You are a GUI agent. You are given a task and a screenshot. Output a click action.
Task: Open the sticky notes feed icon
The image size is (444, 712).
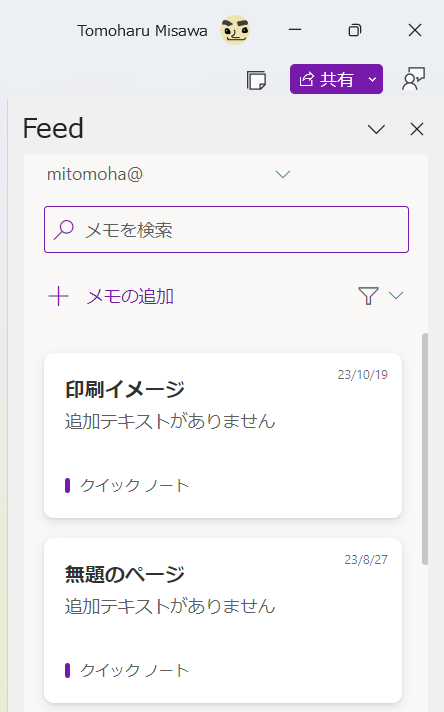point(257,80)
